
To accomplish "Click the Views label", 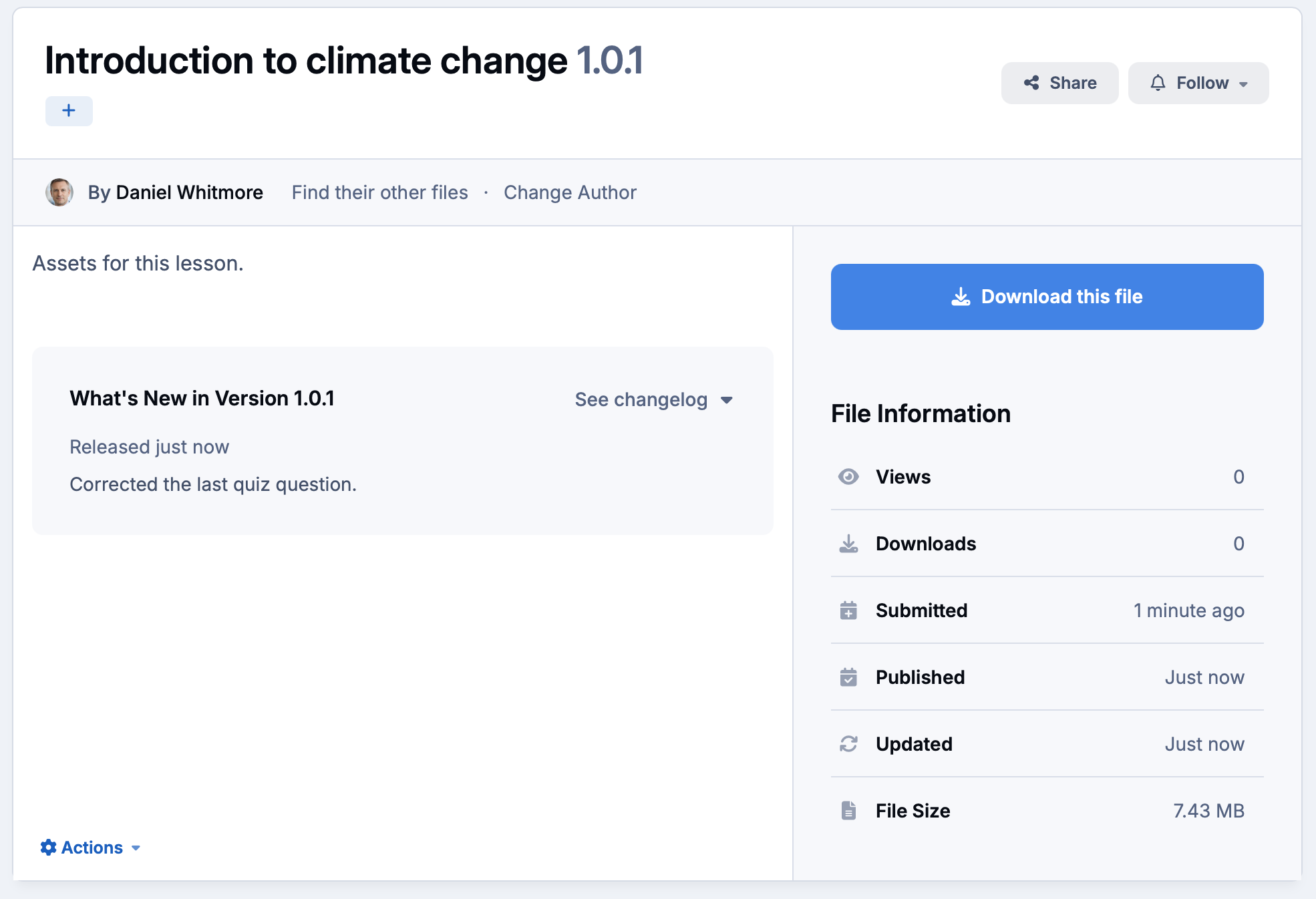I will point(903,477).
